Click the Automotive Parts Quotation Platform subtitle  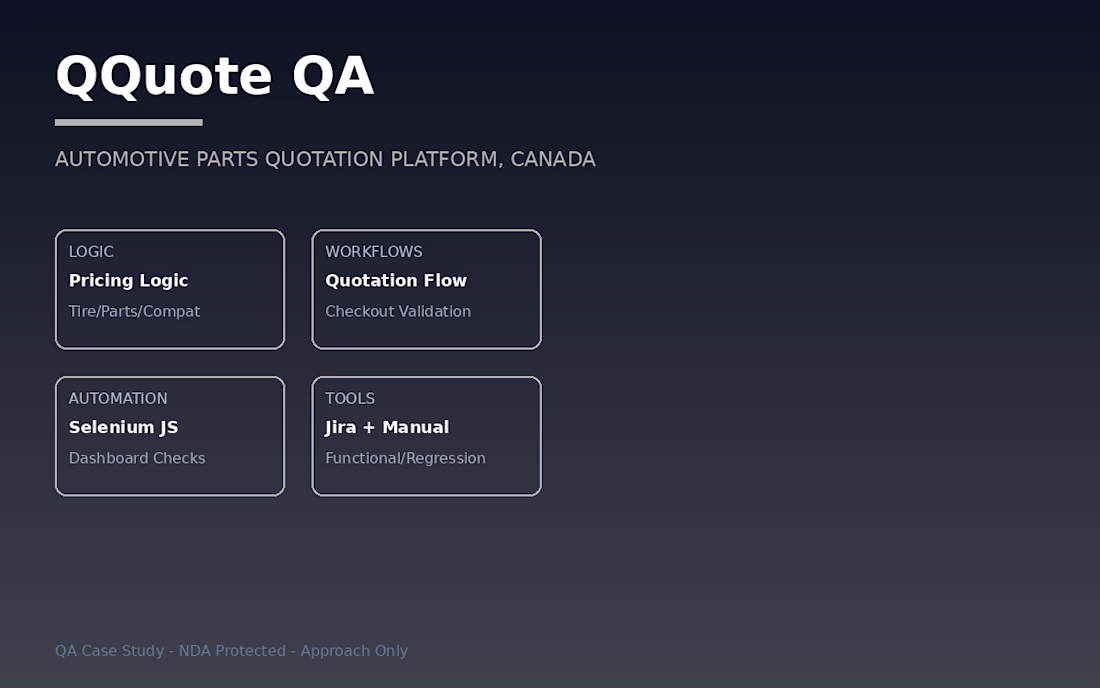326,159
